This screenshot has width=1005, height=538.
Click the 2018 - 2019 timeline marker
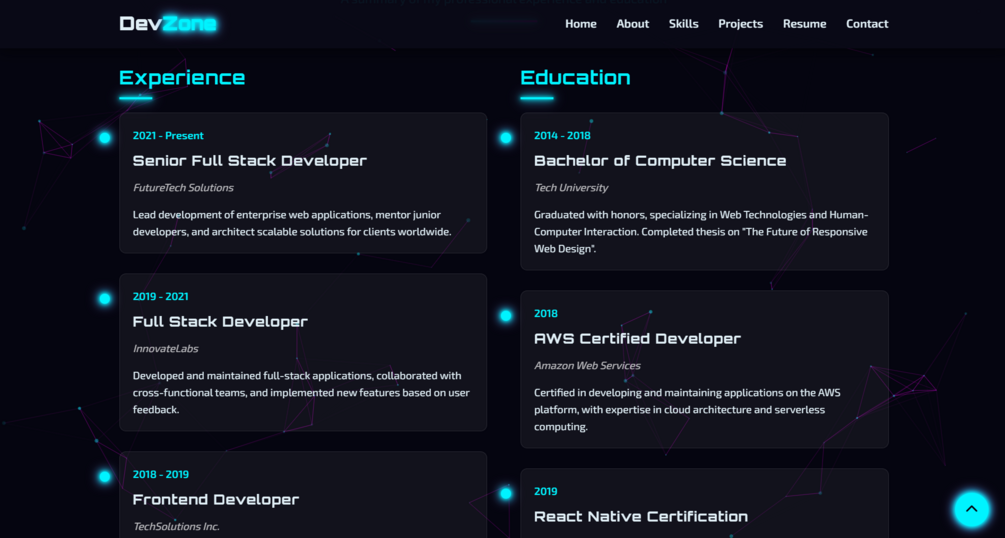coord(105,476)
